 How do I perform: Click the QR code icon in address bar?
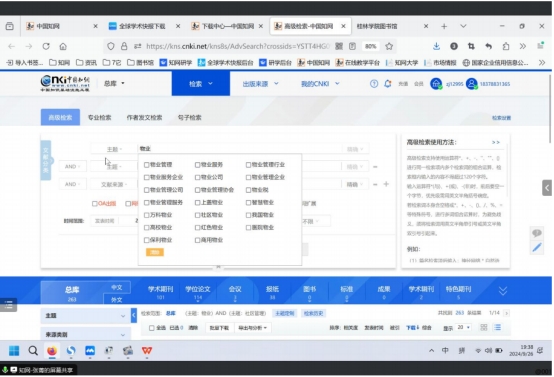pos(339,46)
